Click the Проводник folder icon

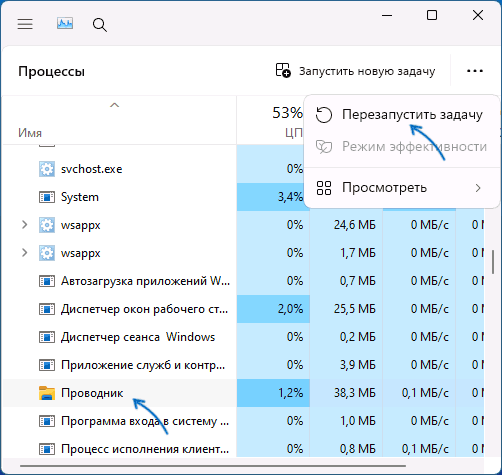click(47, 393)
